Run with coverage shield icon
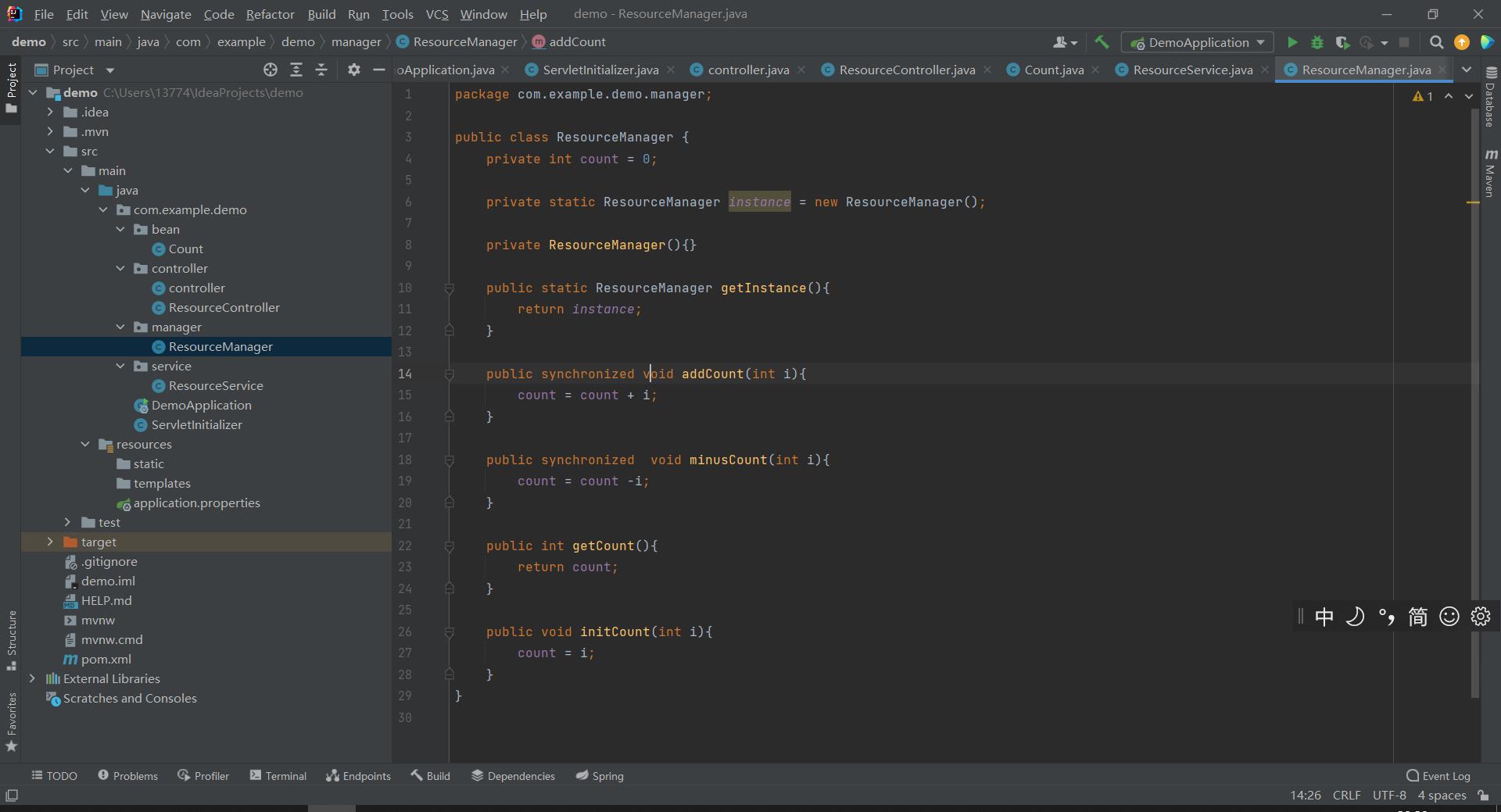Viewport: 1501px width, 812px height. [1342, 42]
